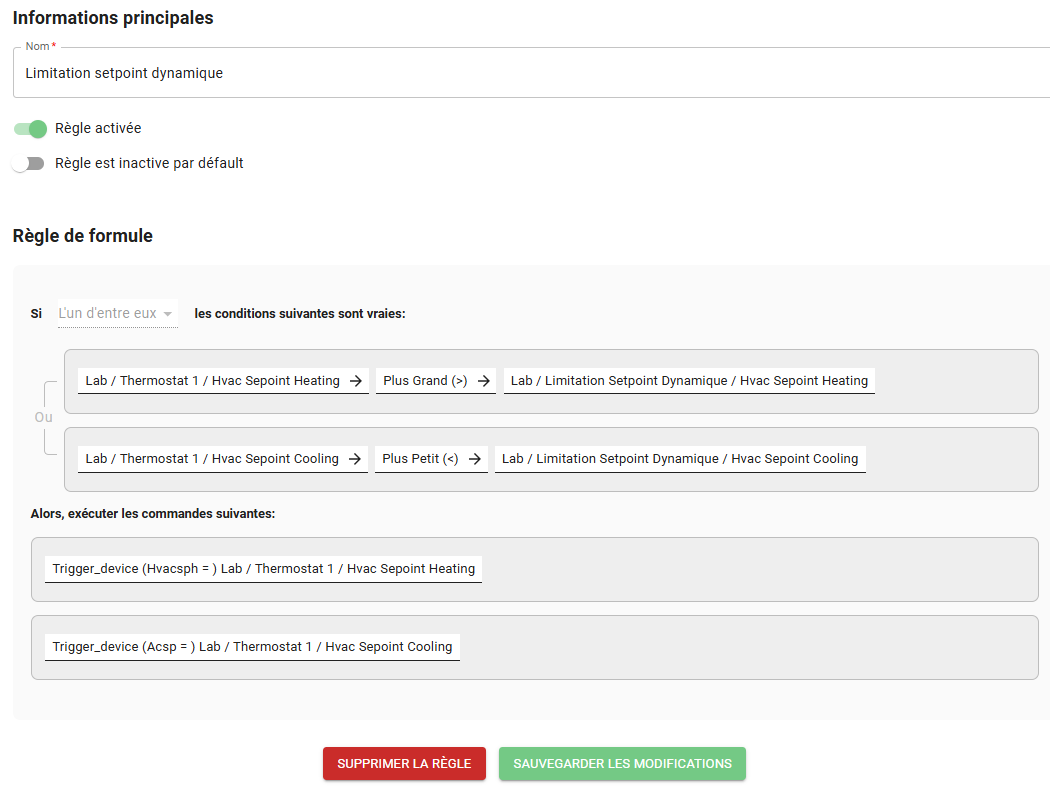Screen dimensions: 1050x786
Task: Edit the Trigger_device (Acsp = ) command
Action: click(252, 647)
